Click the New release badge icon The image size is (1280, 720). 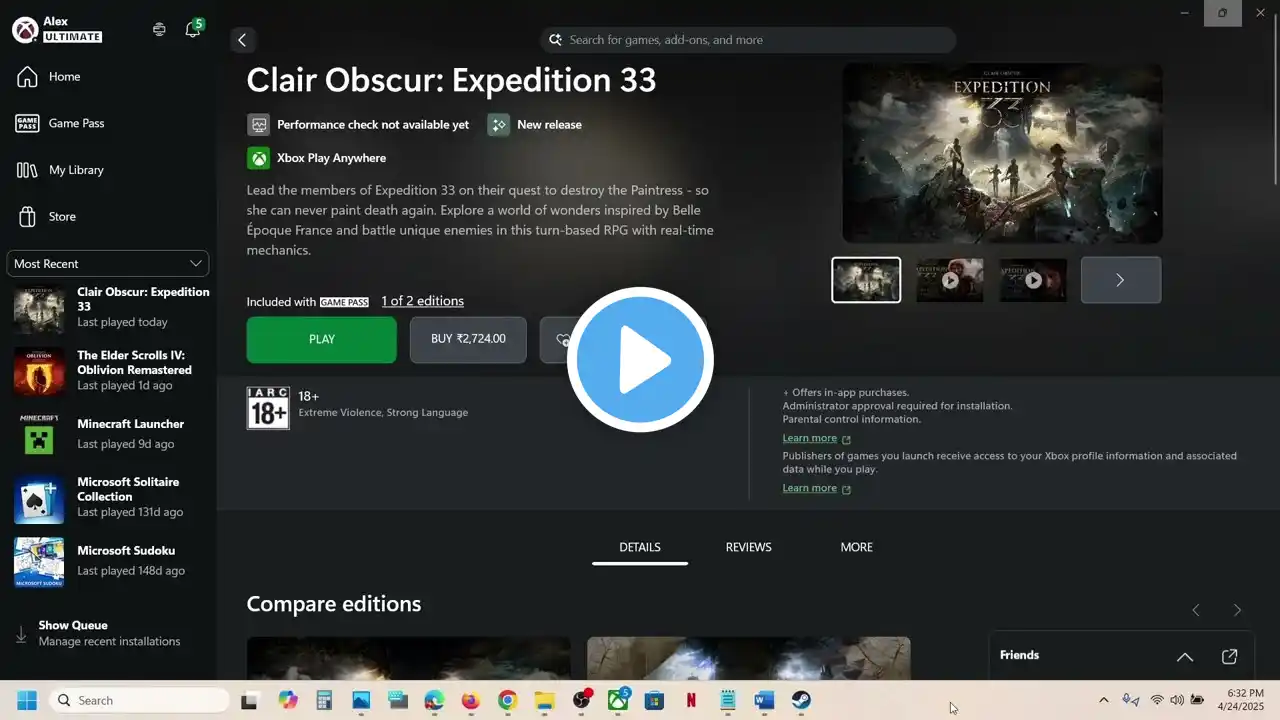pyautogui.click(x=498, y=125)
